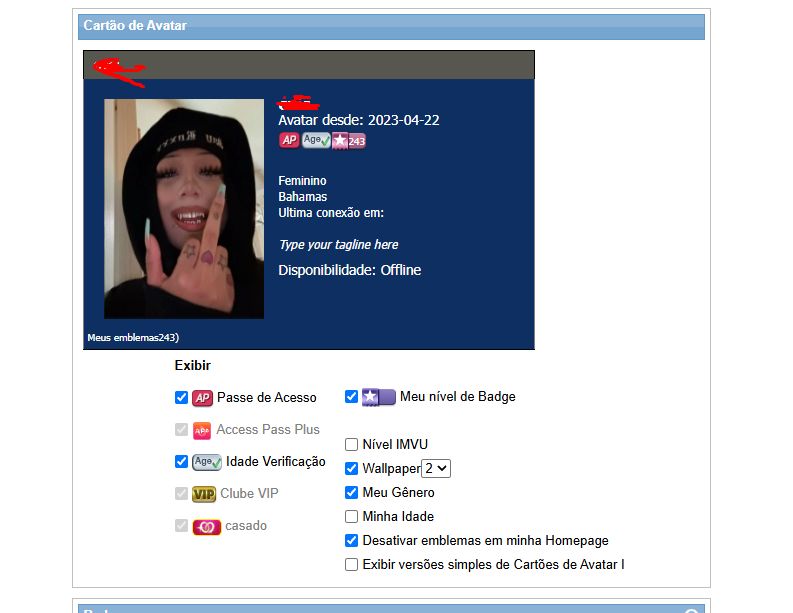The width and height of the screenshot is (793, 613).
Task: Open the Wallpaper number dropdown
Action: coord(436,468)
